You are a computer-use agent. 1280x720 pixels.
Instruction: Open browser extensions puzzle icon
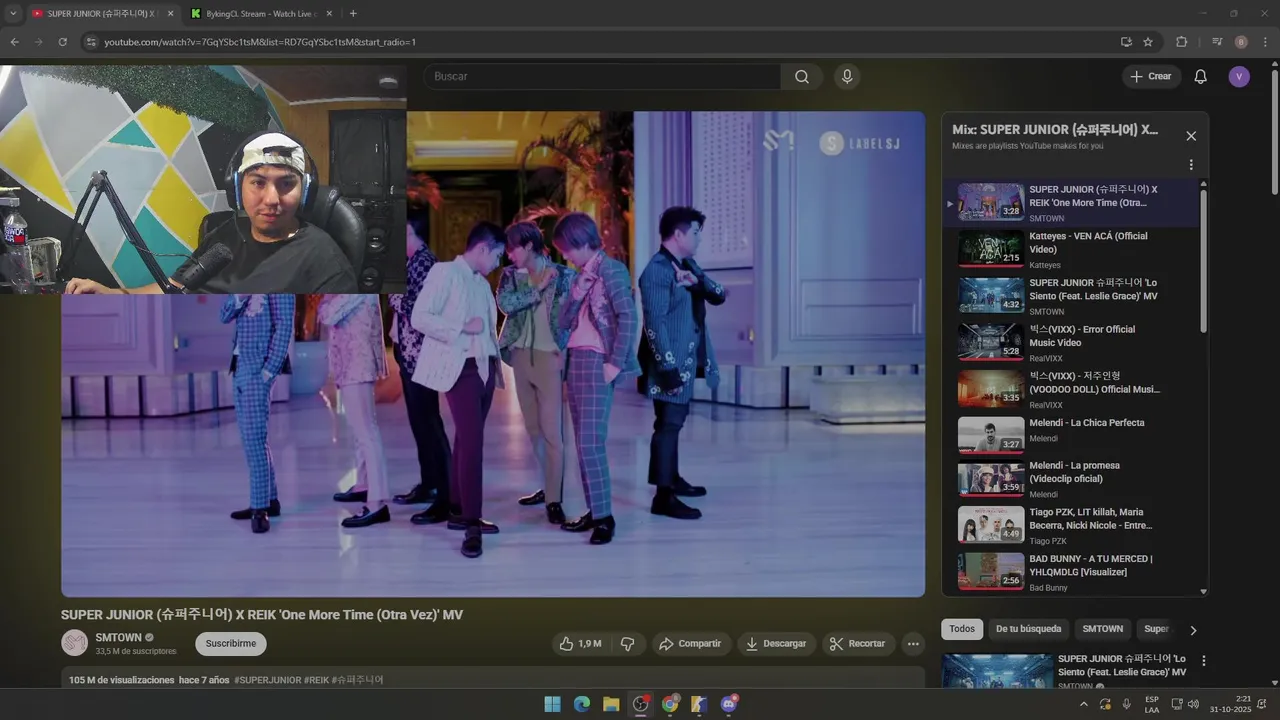point(1182,42)
